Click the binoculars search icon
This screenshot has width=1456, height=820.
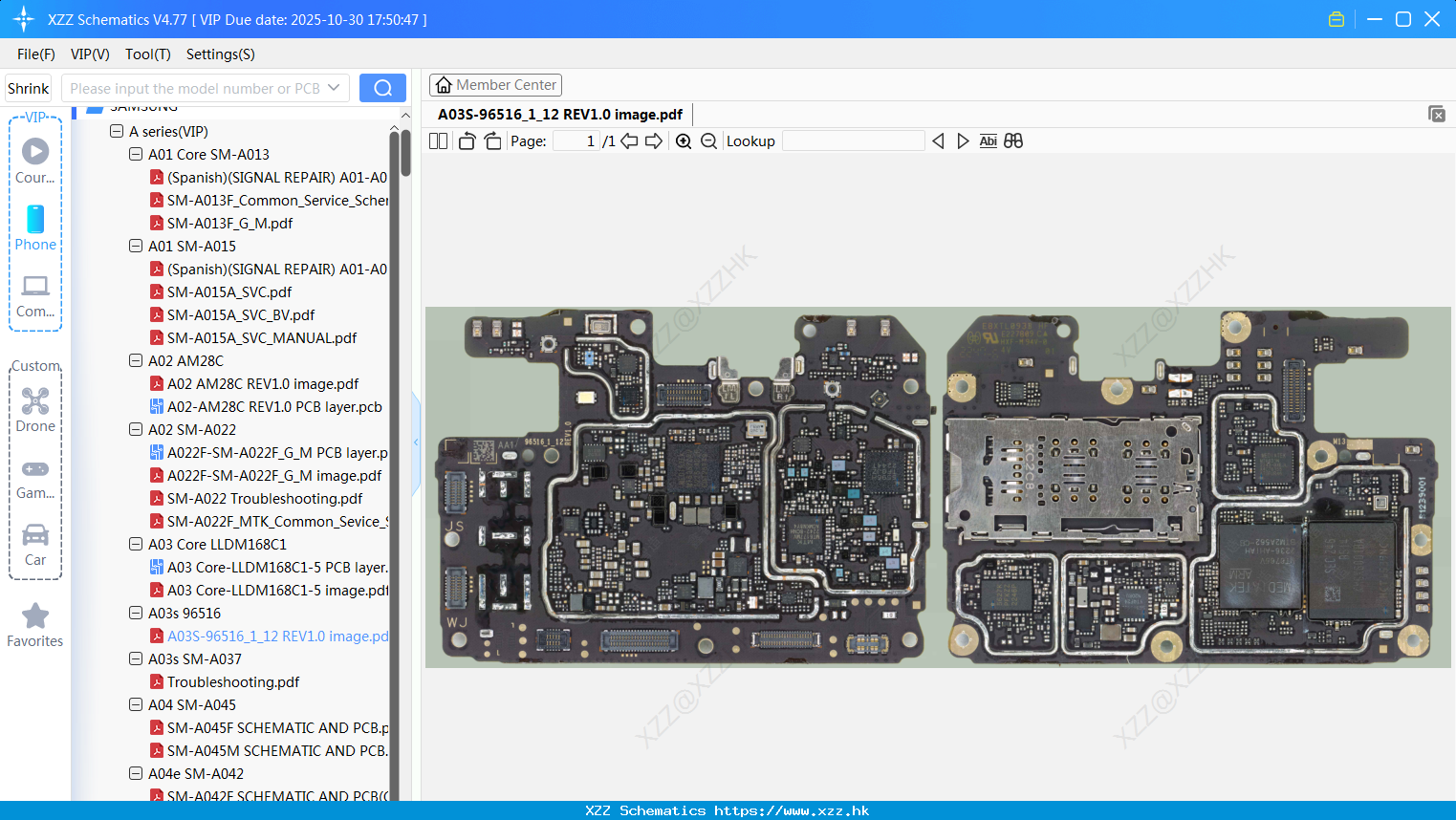coord(1013,141)
